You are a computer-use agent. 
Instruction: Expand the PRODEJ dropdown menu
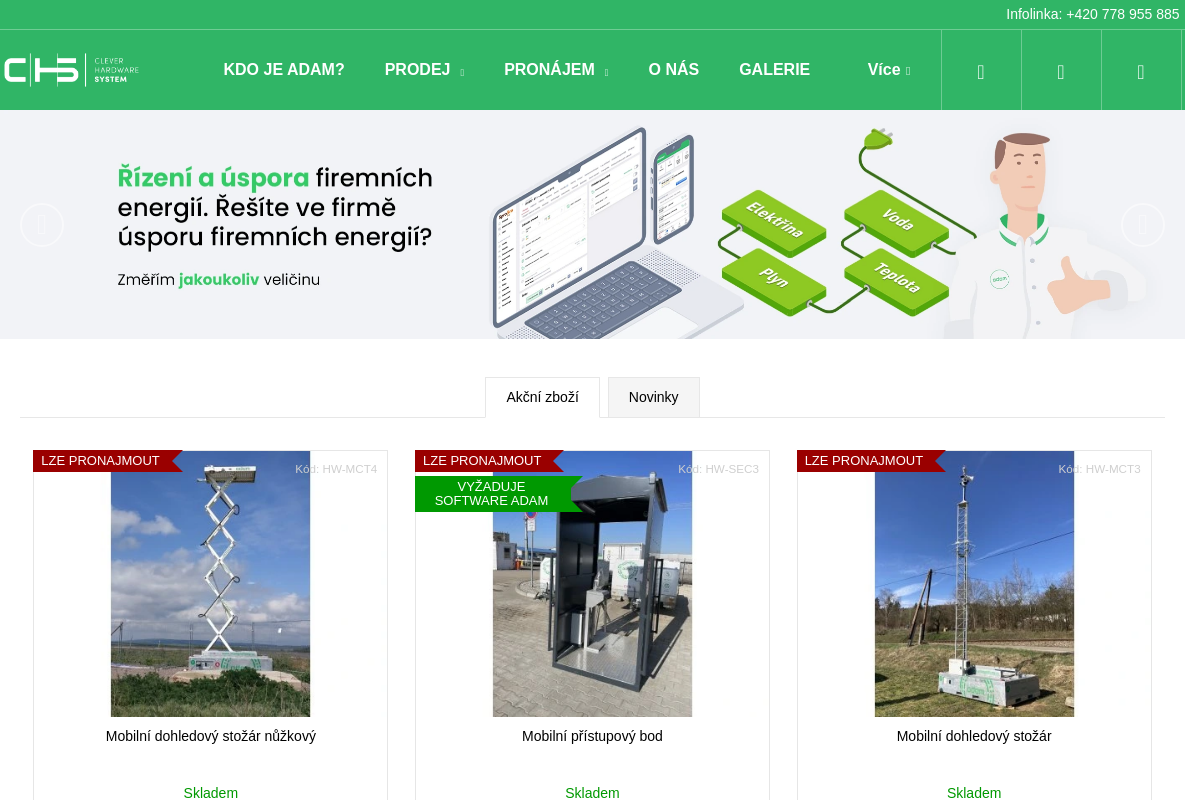[424, 70]
